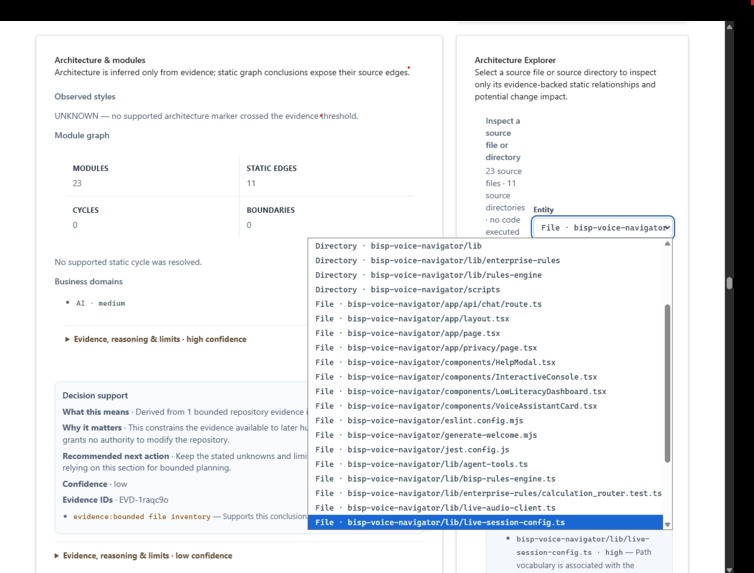Viewport: 754px width, 573px height.
Task: Select Directory bisp-voice-navigator/scripts option
Action: [x=485, y=289]
